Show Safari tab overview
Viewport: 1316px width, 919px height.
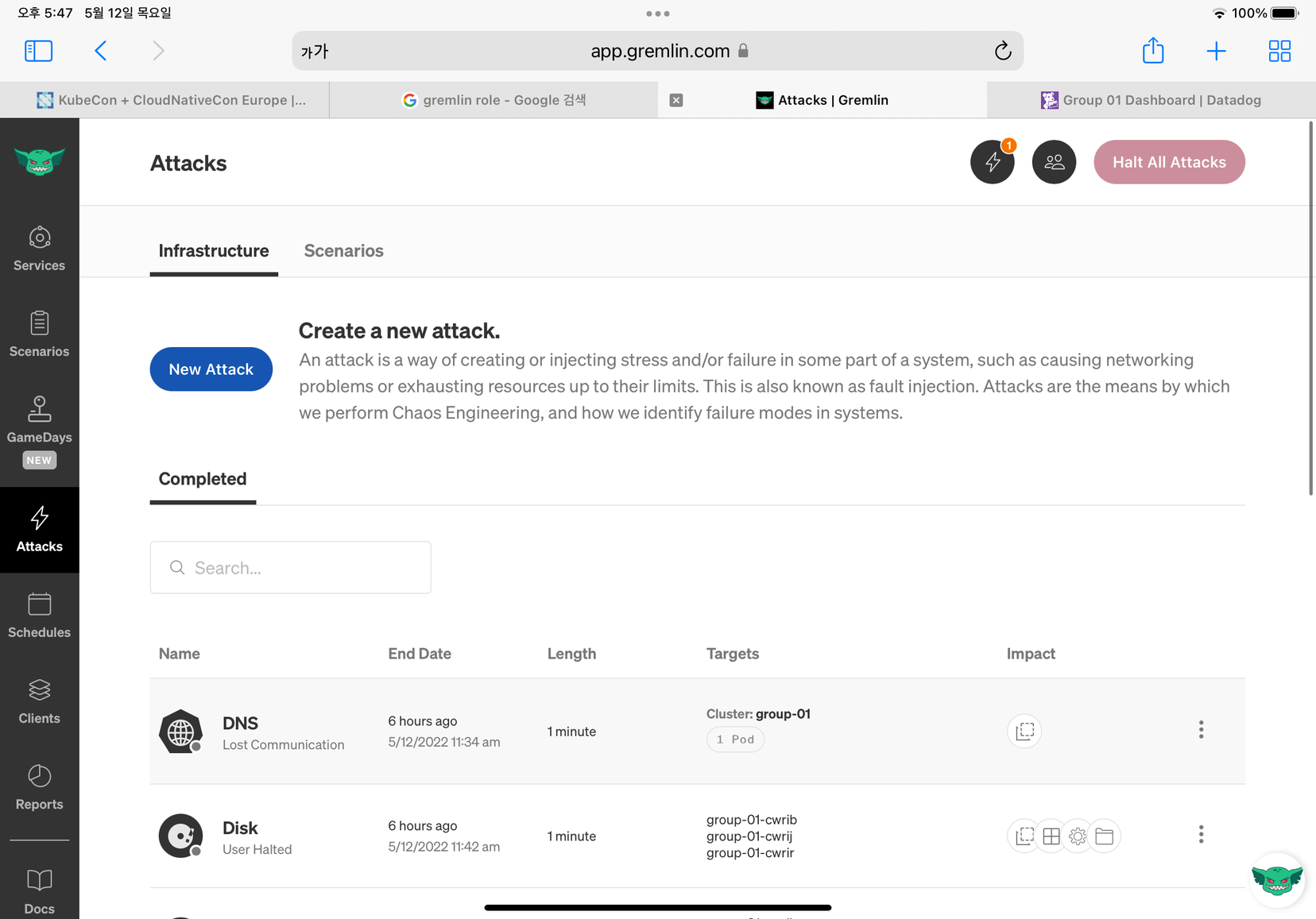point(1279,52)
